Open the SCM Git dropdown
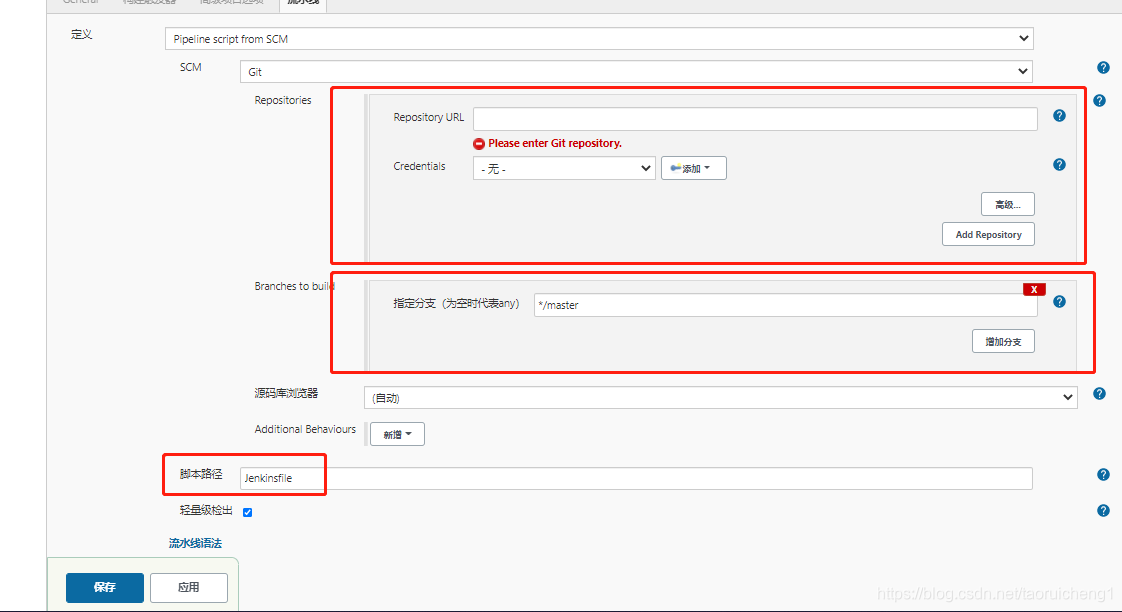This screenshot has height=612, width=1122. tap(636, 72)
